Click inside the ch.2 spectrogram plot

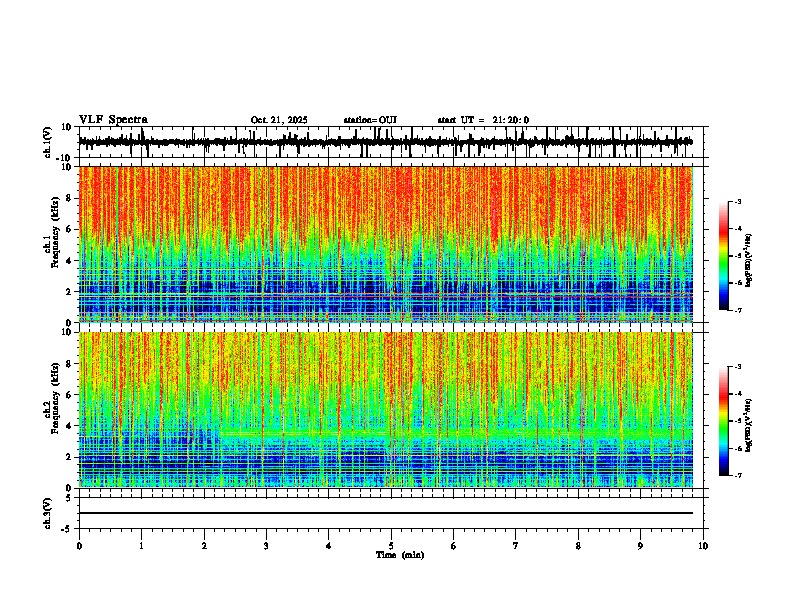386,410
